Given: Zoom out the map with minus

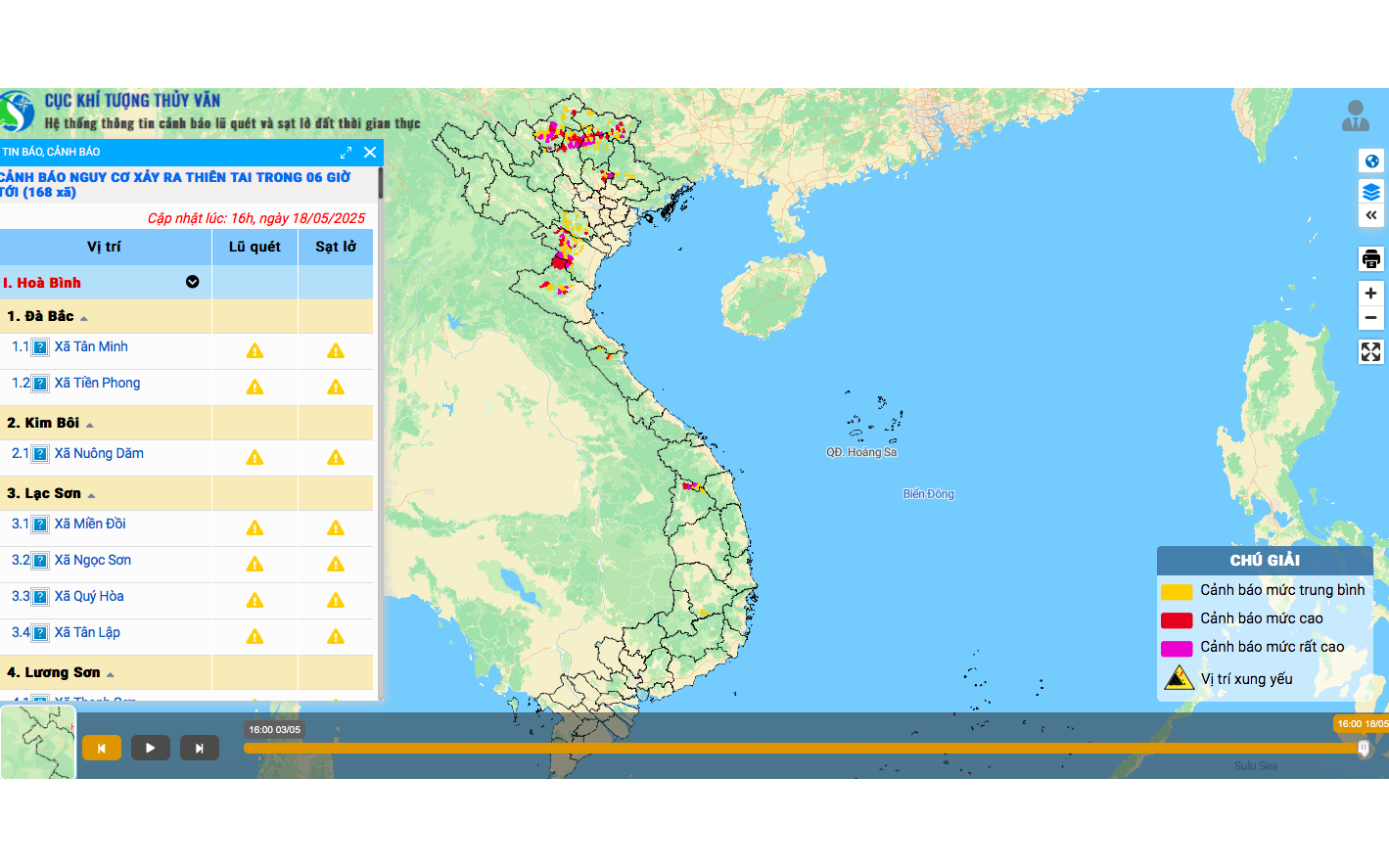Looking at the screenshot, I should [x=1371, y=318].
